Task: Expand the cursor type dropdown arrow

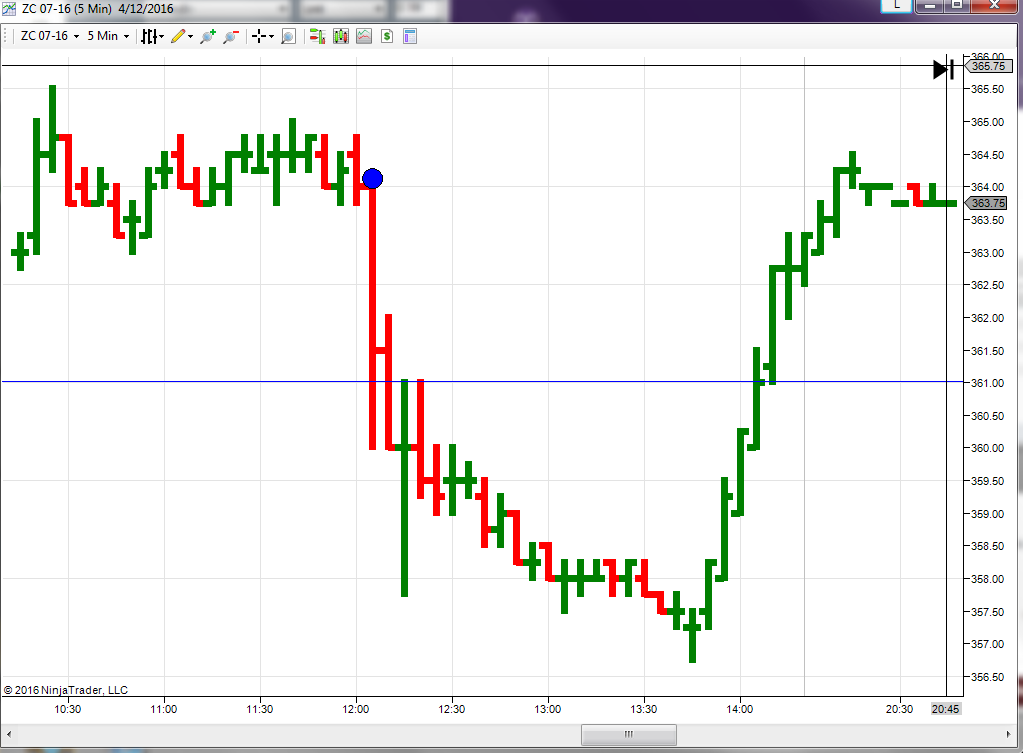Action: (x=271, y=37)
